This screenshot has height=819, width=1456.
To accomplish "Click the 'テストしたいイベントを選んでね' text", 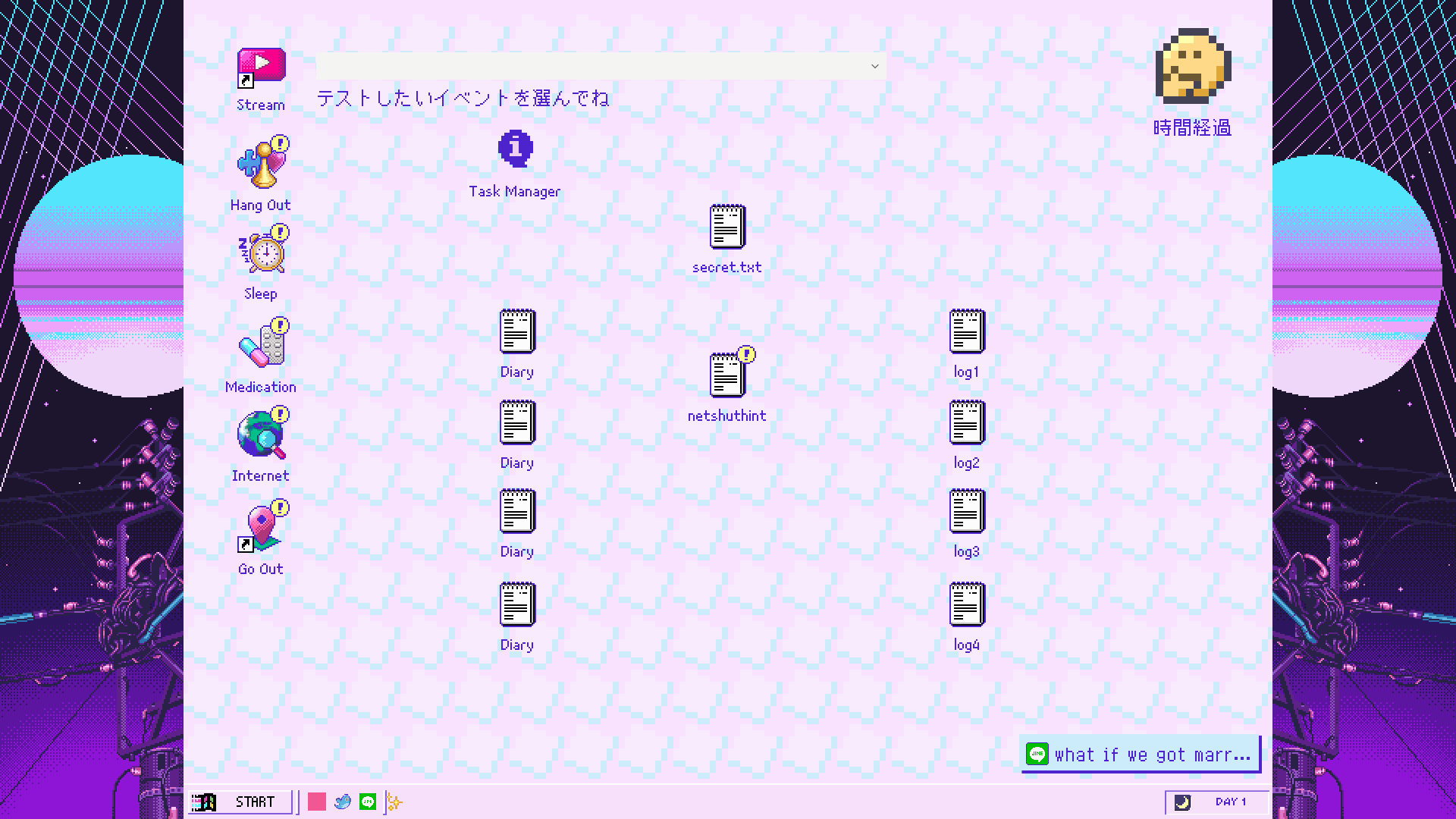I will tap(463, 98).
